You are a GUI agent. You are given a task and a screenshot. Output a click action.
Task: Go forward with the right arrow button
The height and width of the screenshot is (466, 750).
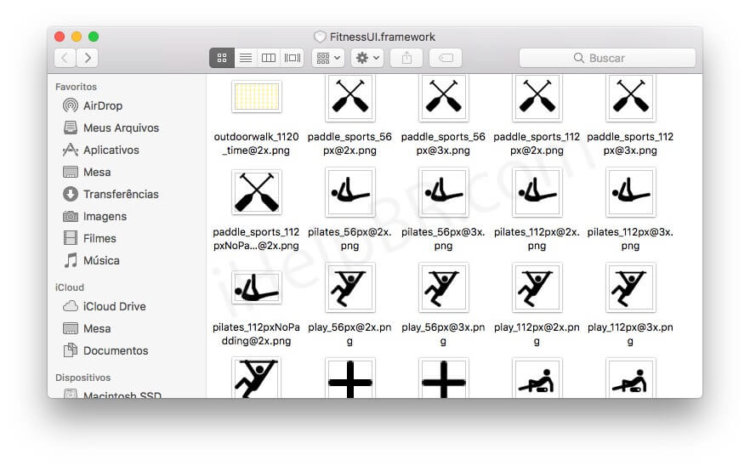click(88, 58)
